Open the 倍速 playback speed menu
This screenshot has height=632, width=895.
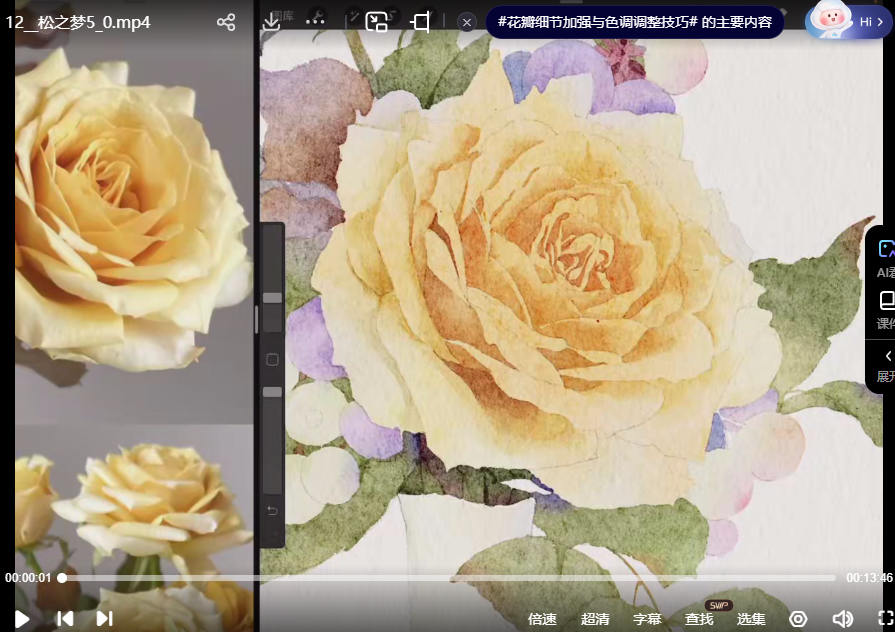(542, 619)
